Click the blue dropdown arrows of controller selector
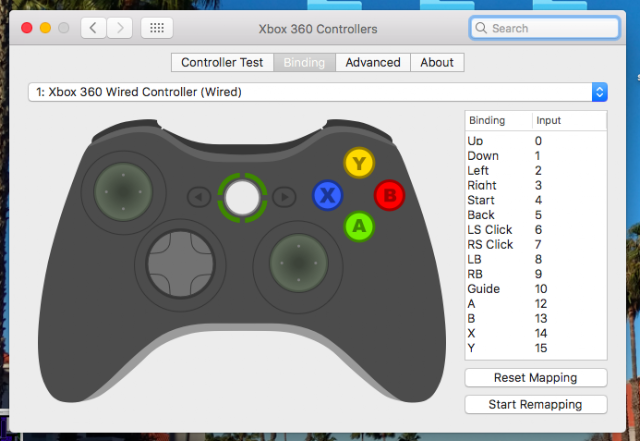 click(600, 92)
